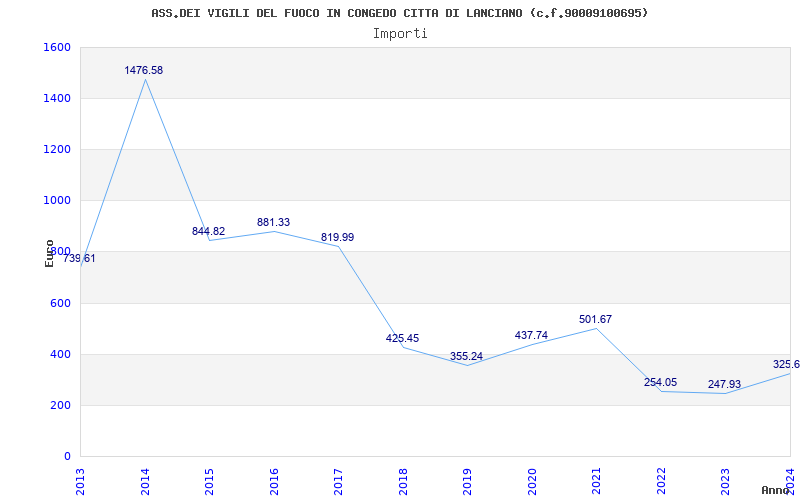This screenshot has height=500, width=800.
Task: Click the 200 y-axis tick
Action: click(x=60, y=405)
